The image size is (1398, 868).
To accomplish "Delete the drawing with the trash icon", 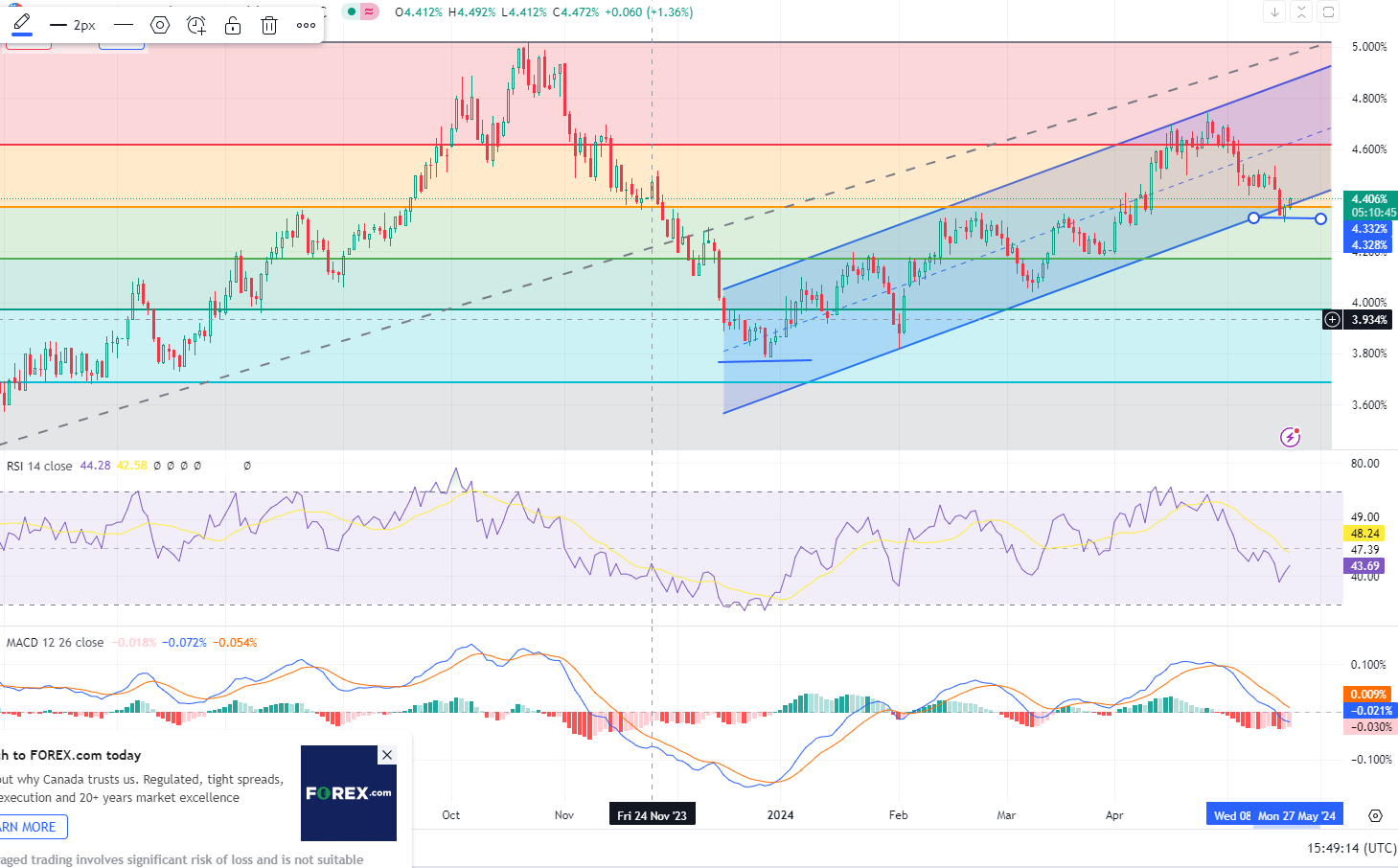I will [x=269, y=26].
